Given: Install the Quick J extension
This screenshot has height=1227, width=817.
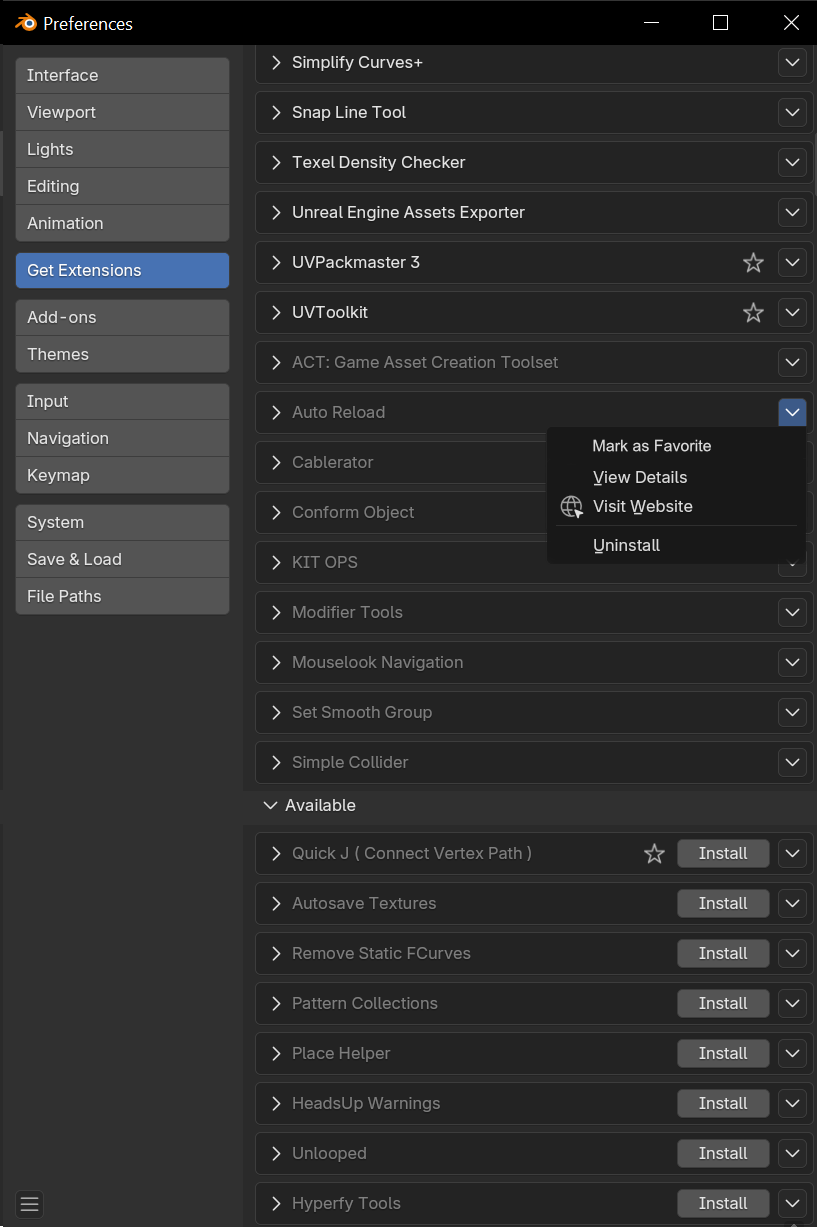Looking at the screenshot, I should [x=723, y=853].
